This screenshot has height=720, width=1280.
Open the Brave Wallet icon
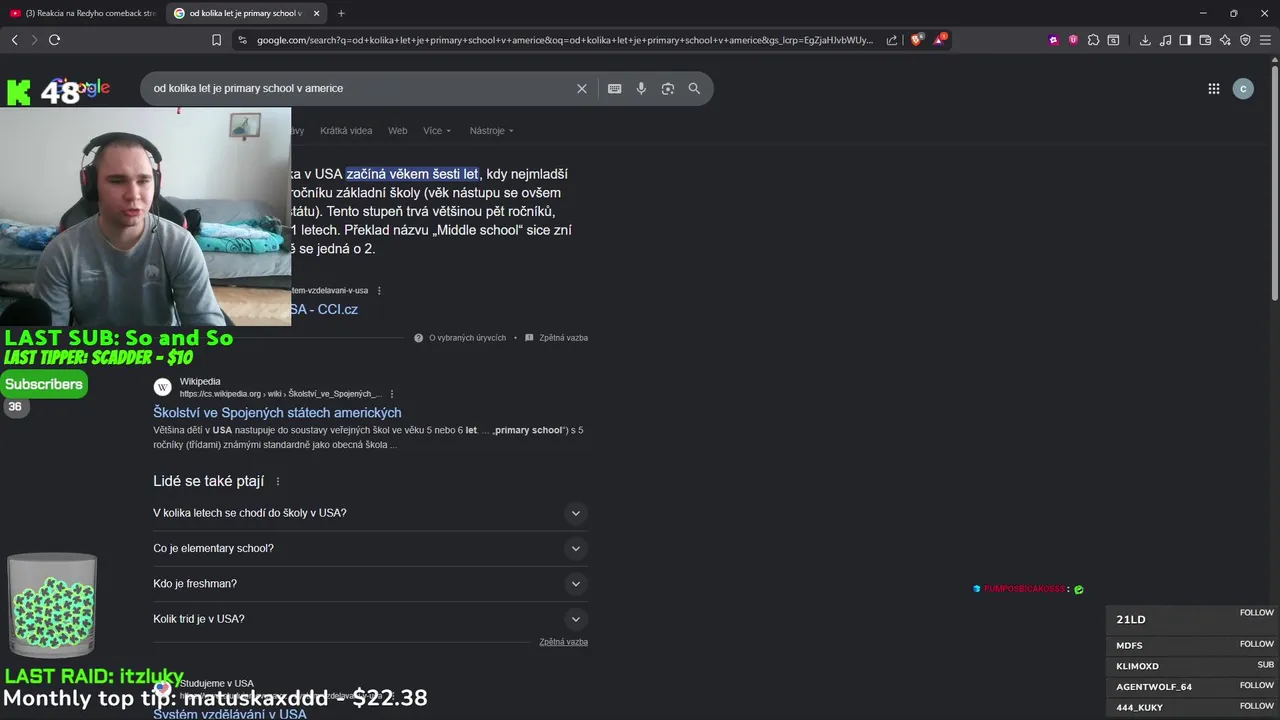point(1205,40)
